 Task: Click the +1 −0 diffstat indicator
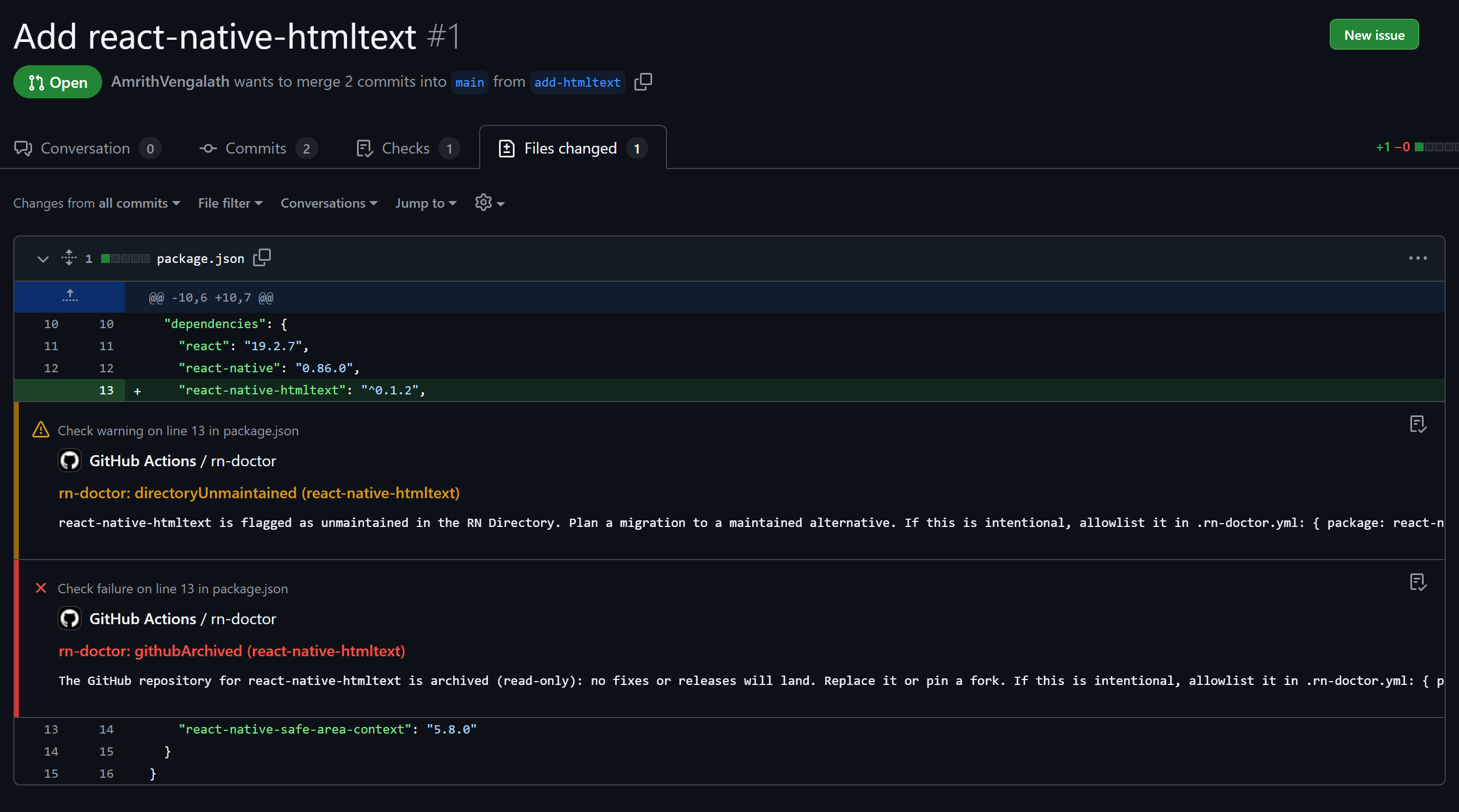(1416, 147)
